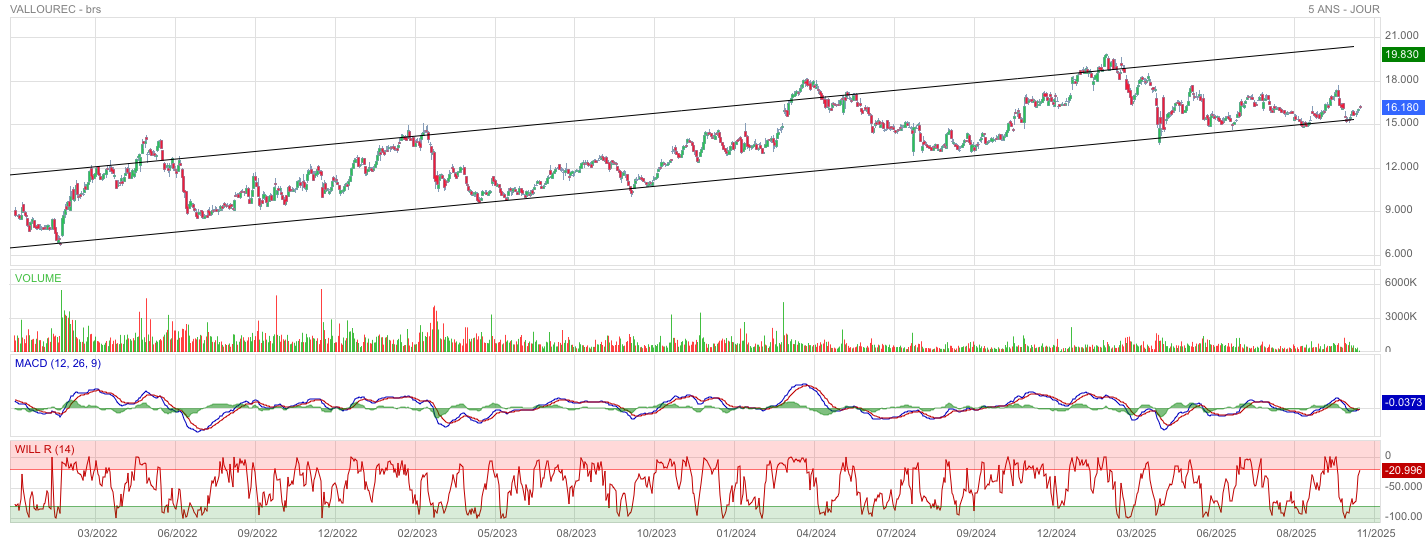Click the 12/2022 date on time axis
Screen dimensions: 1425x543
(337, 533)
